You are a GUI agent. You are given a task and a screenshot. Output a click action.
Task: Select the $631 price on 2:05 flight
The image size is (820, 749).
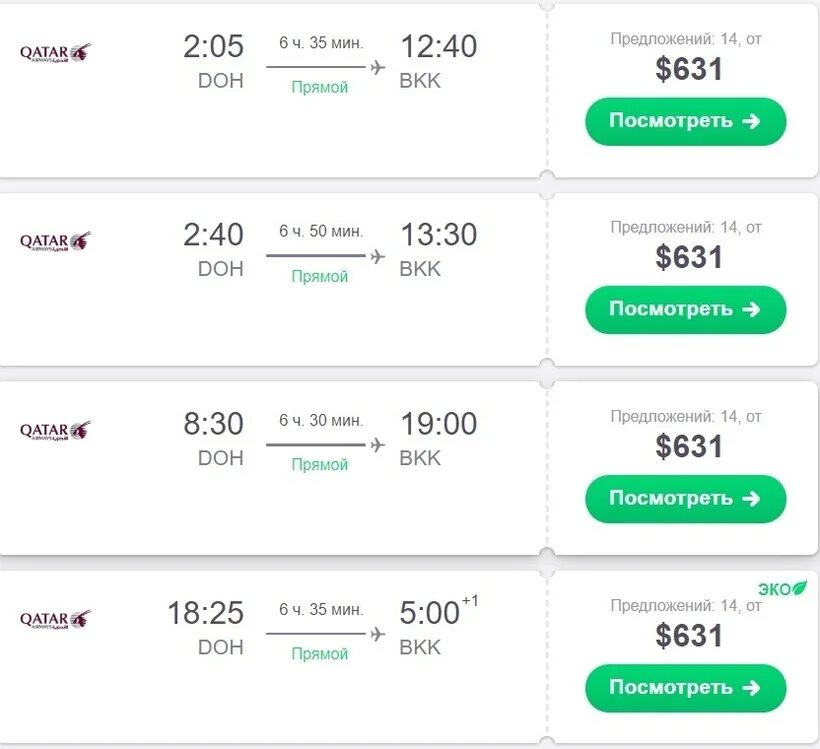(x=688, y=69)
